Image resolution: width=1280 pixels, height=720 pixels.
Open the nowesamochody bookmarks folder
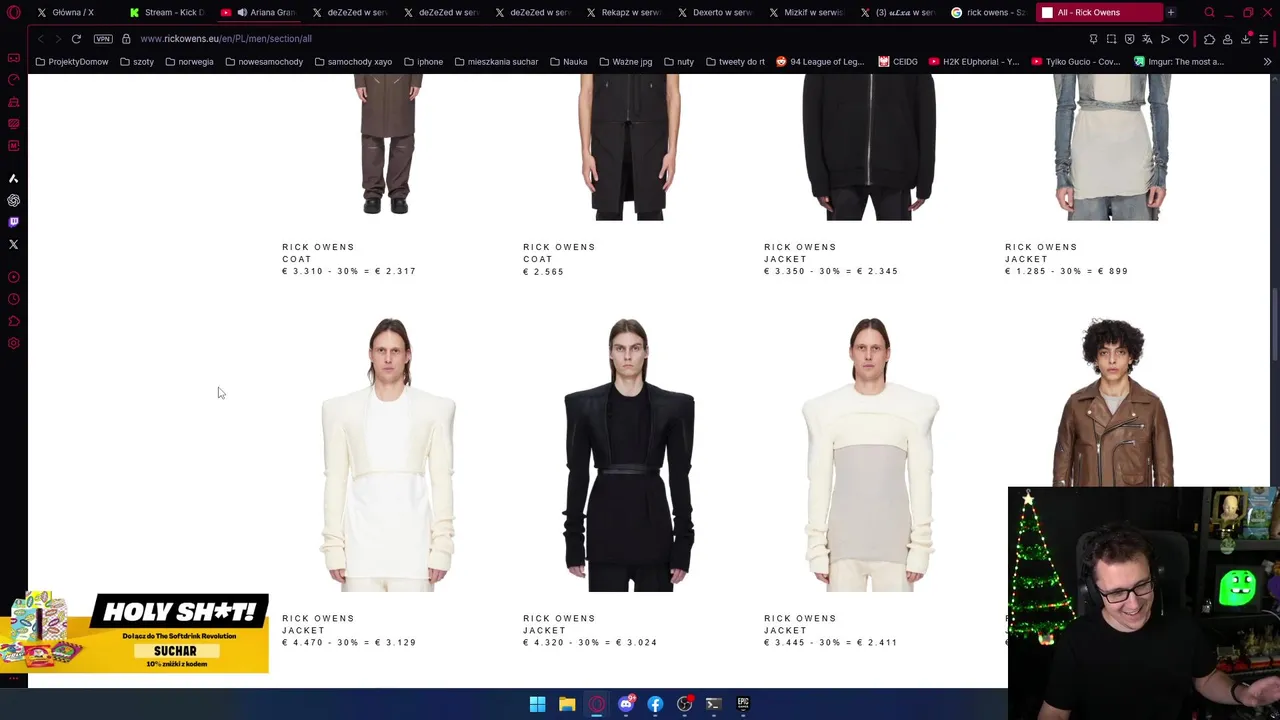pyautogui.click(x=264, y=62)
